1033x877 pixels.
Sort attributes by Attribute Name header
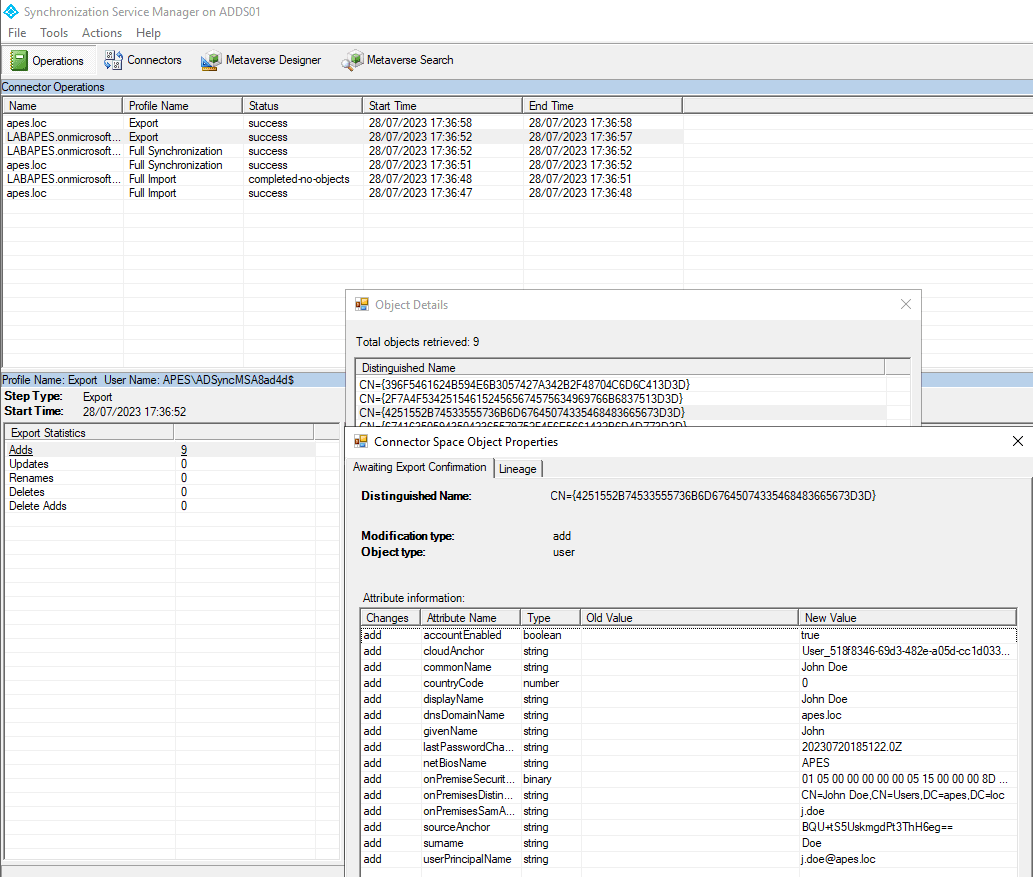468,617
